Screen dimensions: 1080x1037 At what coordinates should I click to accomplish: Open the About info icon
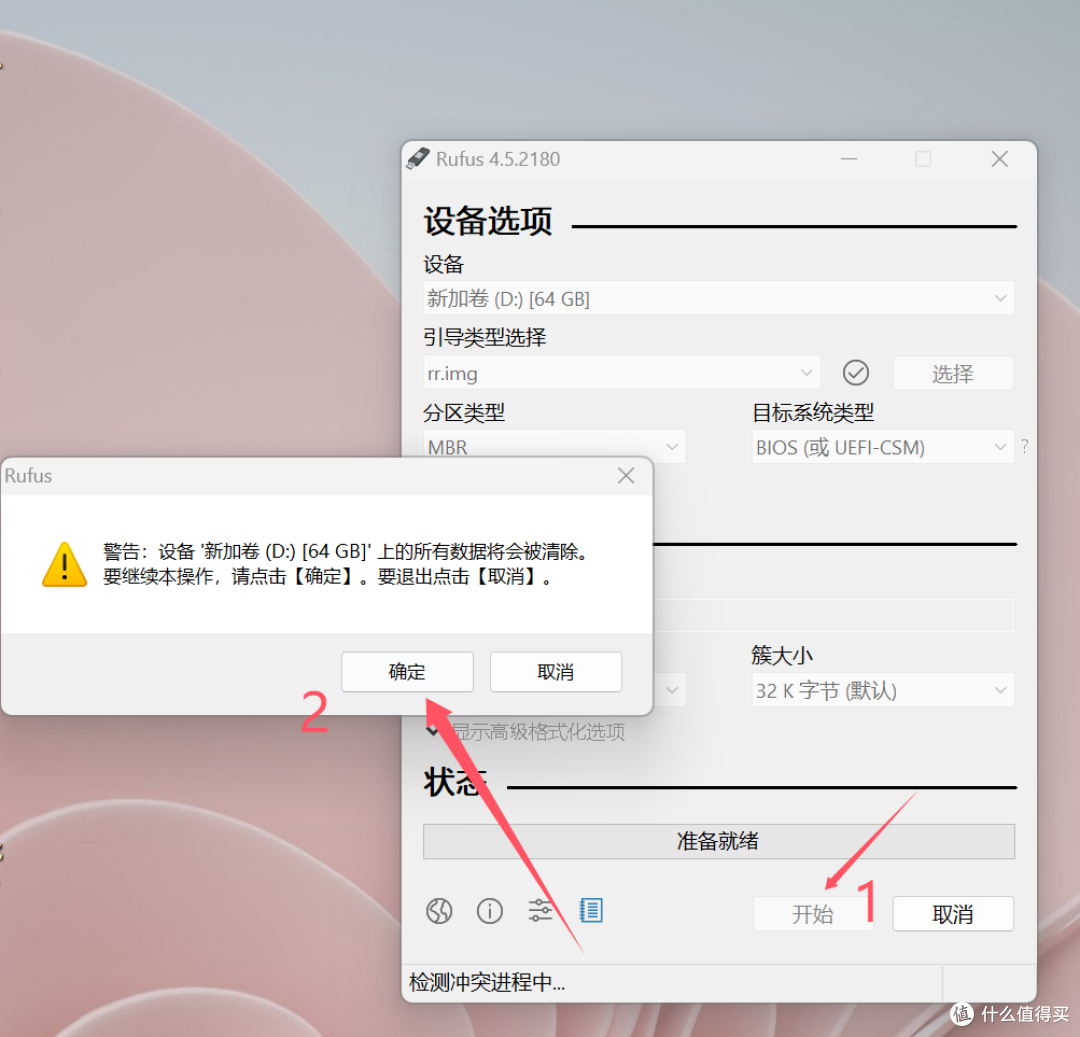pyautogui.click(x=490, y=911)
